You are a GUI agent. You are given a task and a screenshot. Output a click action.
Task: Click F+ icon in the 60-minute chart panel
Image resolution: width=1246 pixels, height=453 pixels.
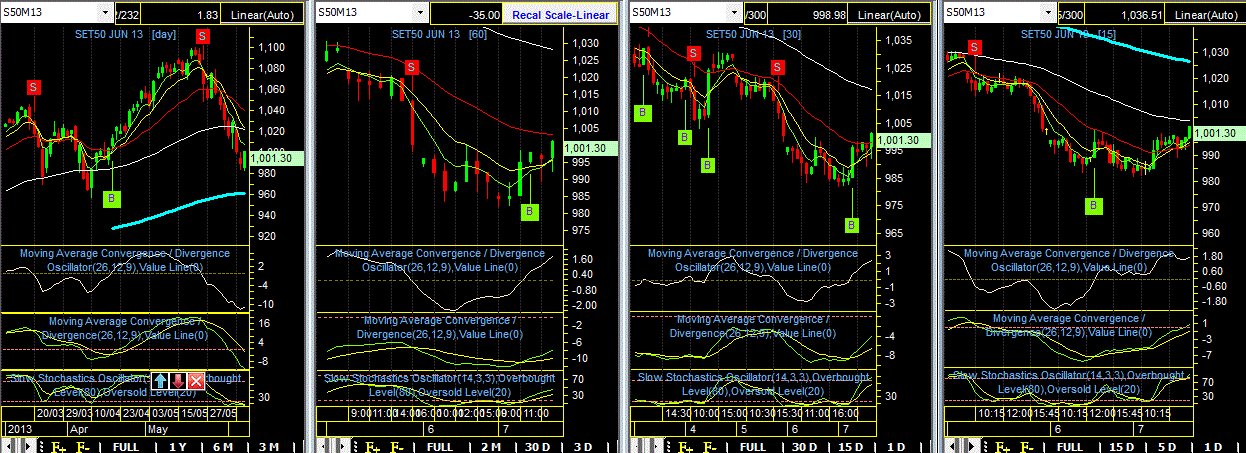tap(372, 446)
